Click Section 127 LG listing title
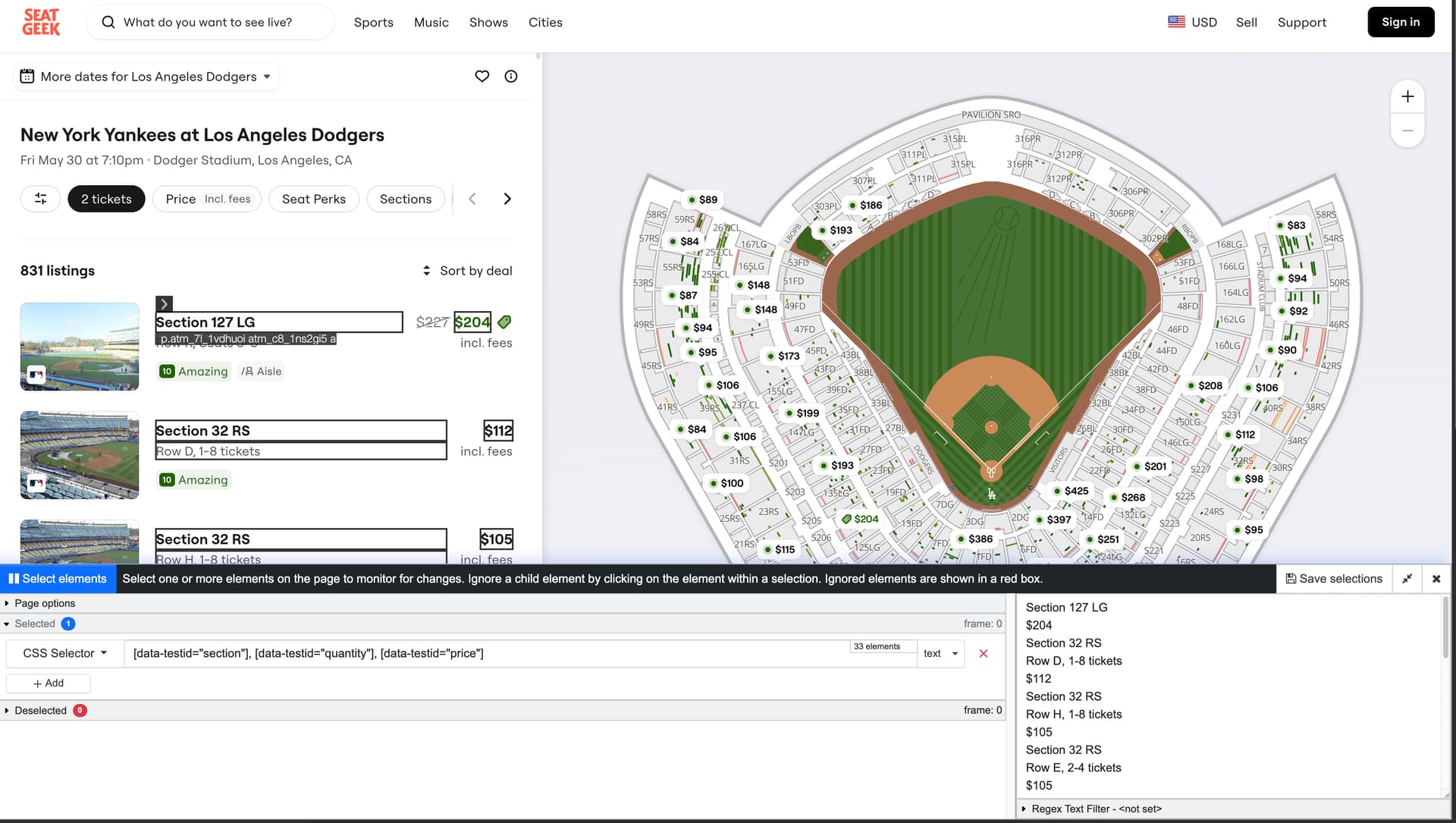The width and height of the screenshot is (1456, 823). click(x=205, y=322)
